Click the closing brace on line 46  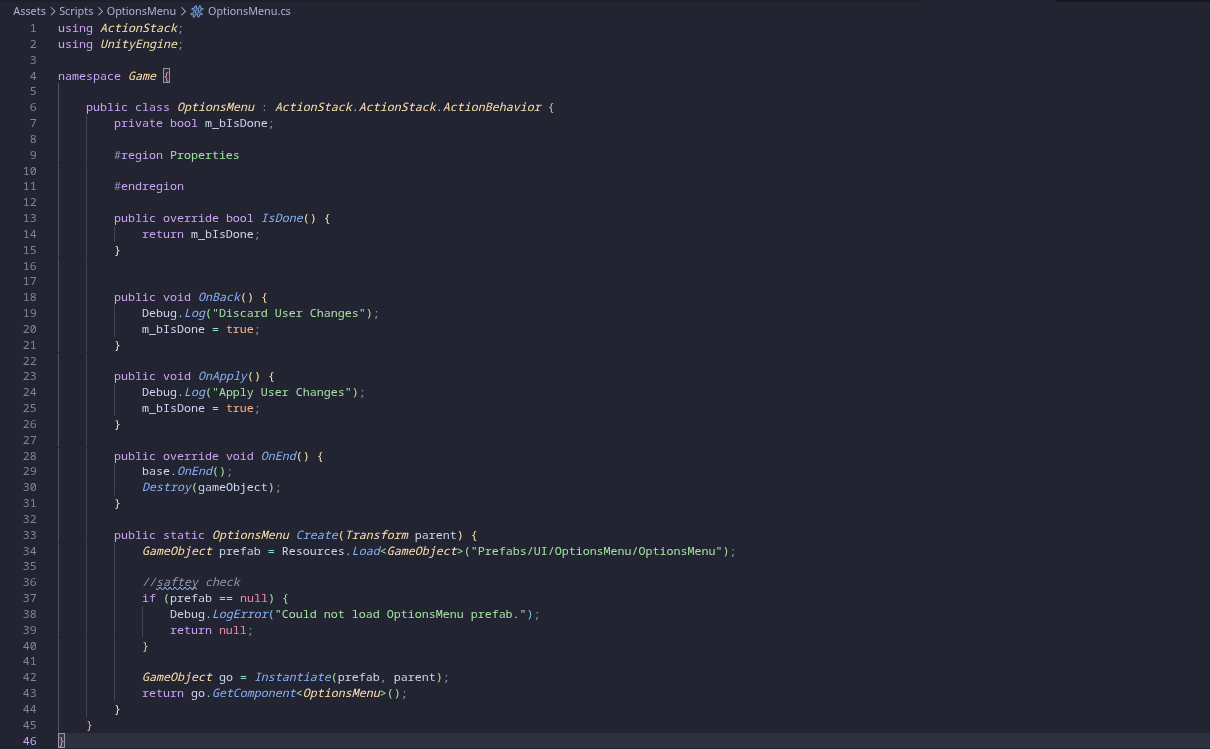[61, 741]
